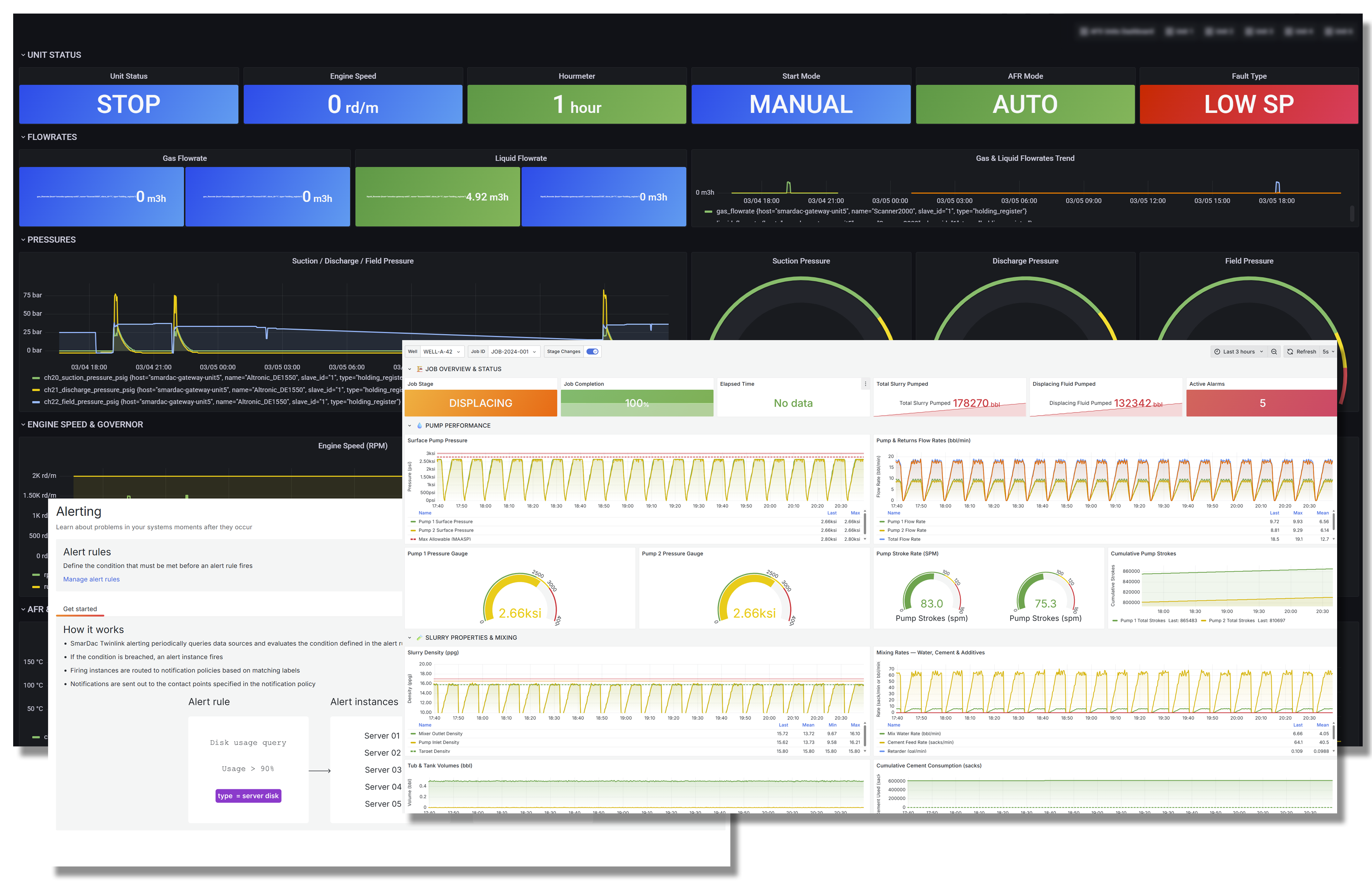Toggle the Stage Changes switch

[592, 352]
